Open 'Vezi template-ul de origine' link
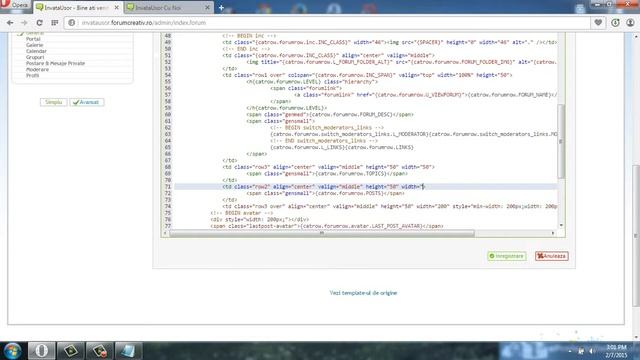640x360 pixels. pyautogui.click(x=363, y=293)
